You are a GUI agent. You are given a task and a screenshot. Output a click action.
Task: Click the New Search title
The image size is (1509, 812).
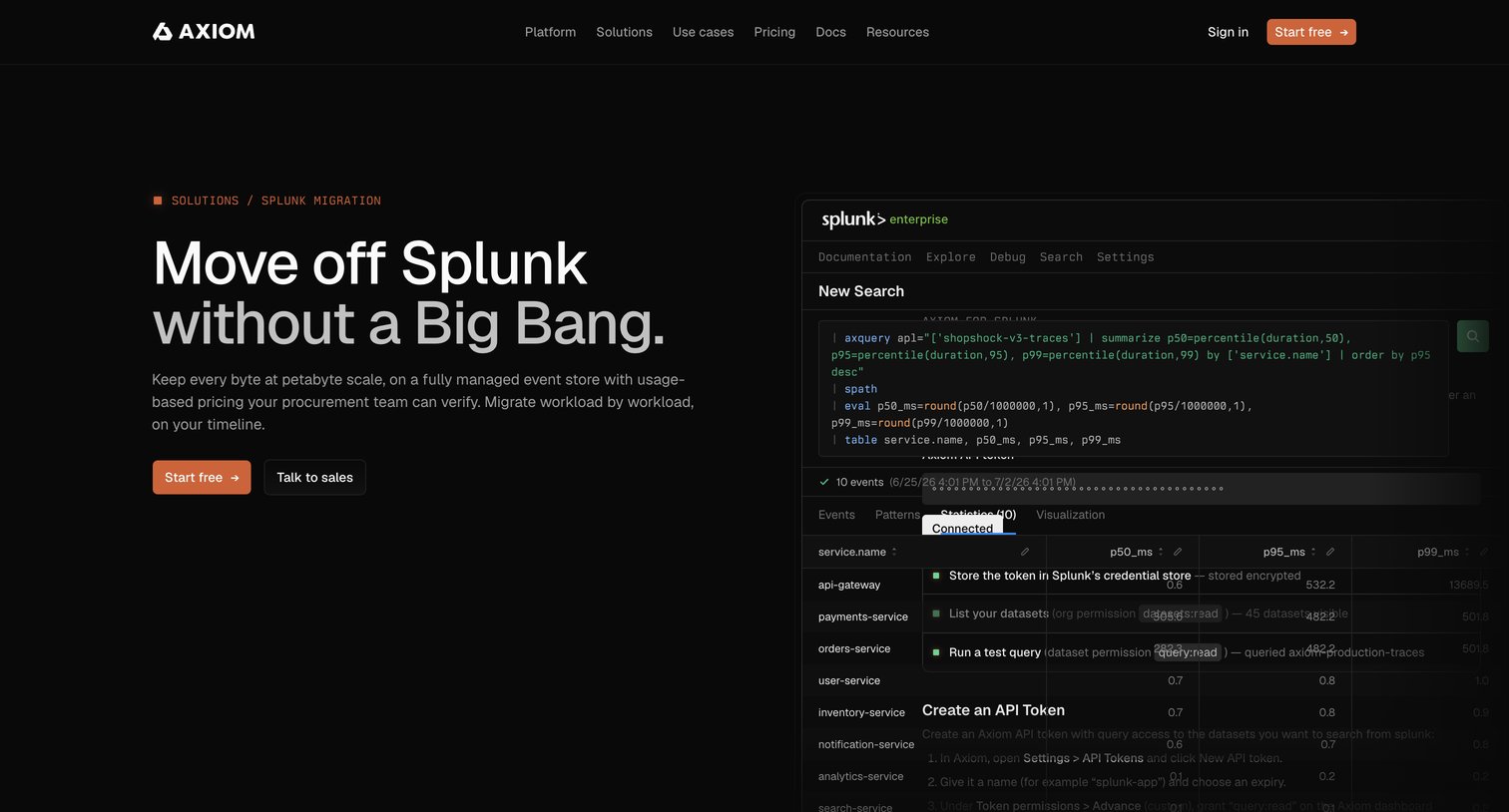tap(861, 291)
